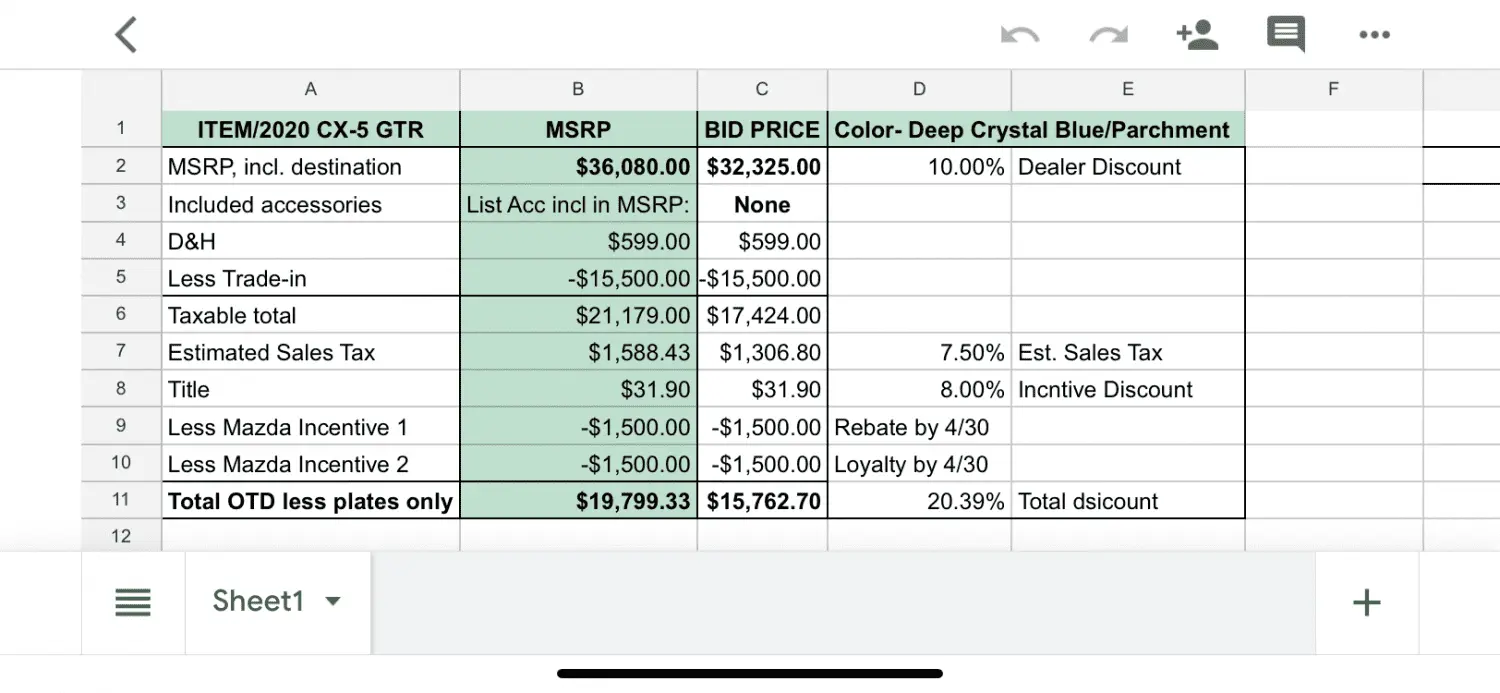Switch to the Sheet1 tab
This screenshot has height=693, width=1500.
click(258, 601)
